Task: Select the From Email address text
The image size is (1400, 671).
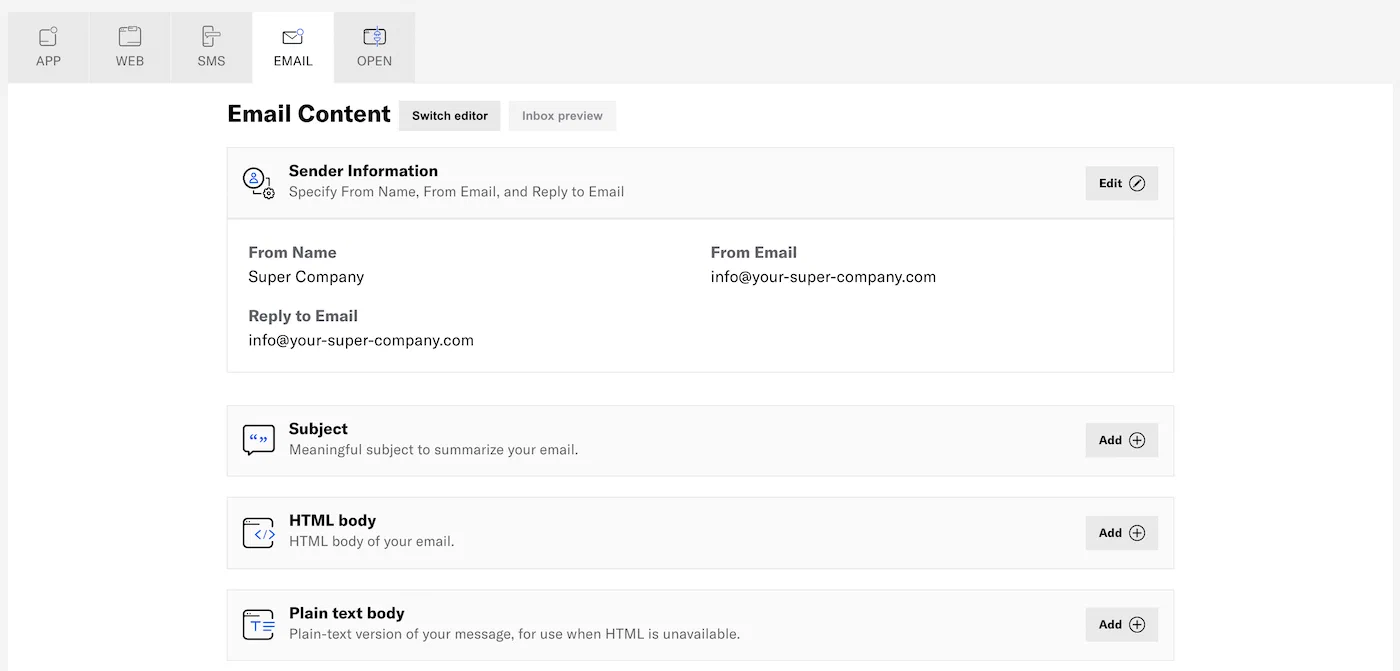Action: pos(823,277)
